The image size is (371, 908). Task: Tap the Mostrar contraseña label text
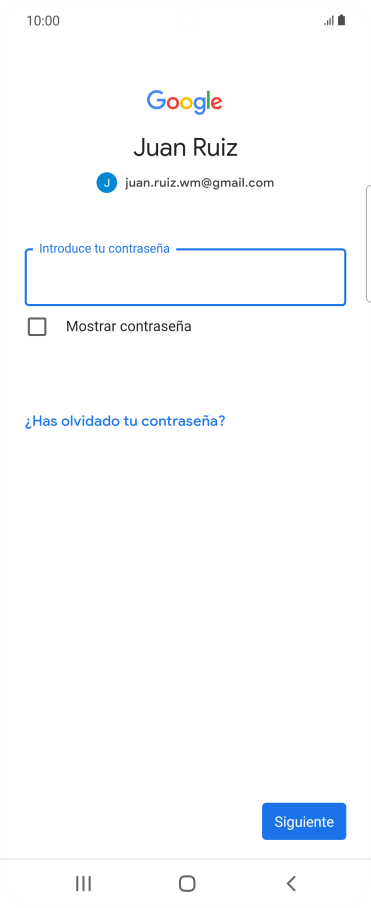click(128, 327)
